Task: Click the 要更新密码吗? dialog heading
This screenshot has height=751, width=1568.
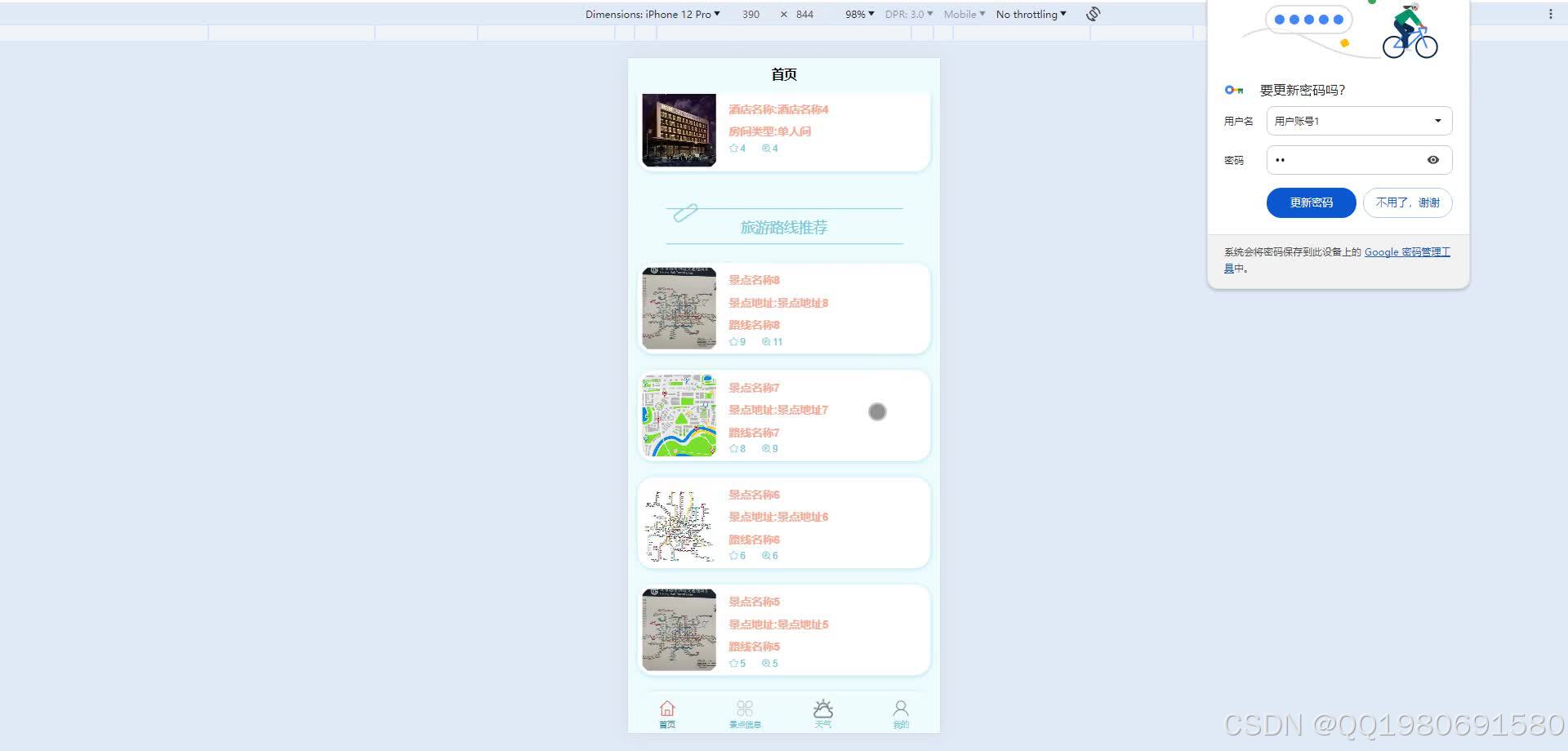Action: pyautogui.click(x=1302, y=90)
